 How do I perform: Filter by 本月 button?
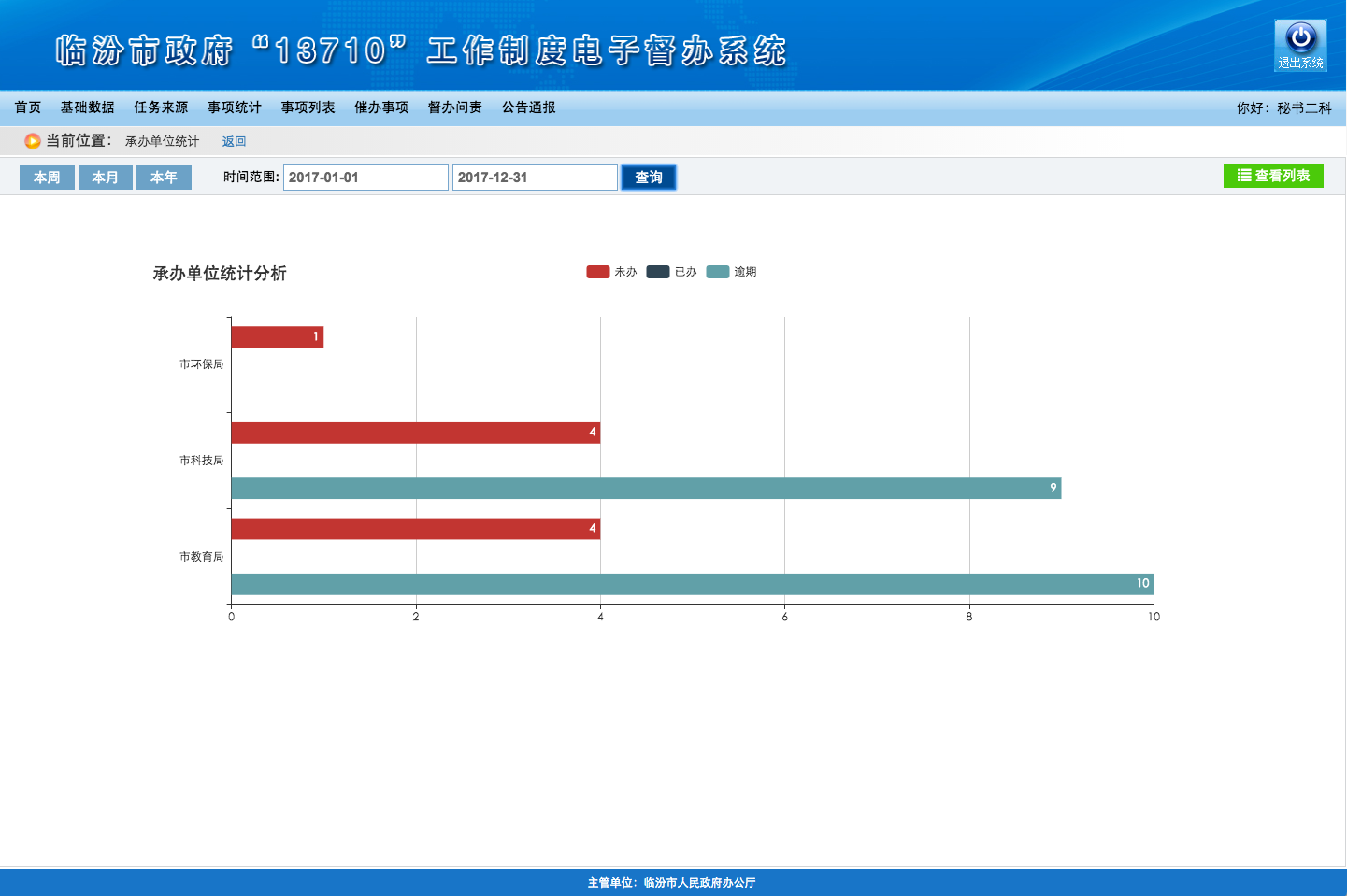point(106,178)
